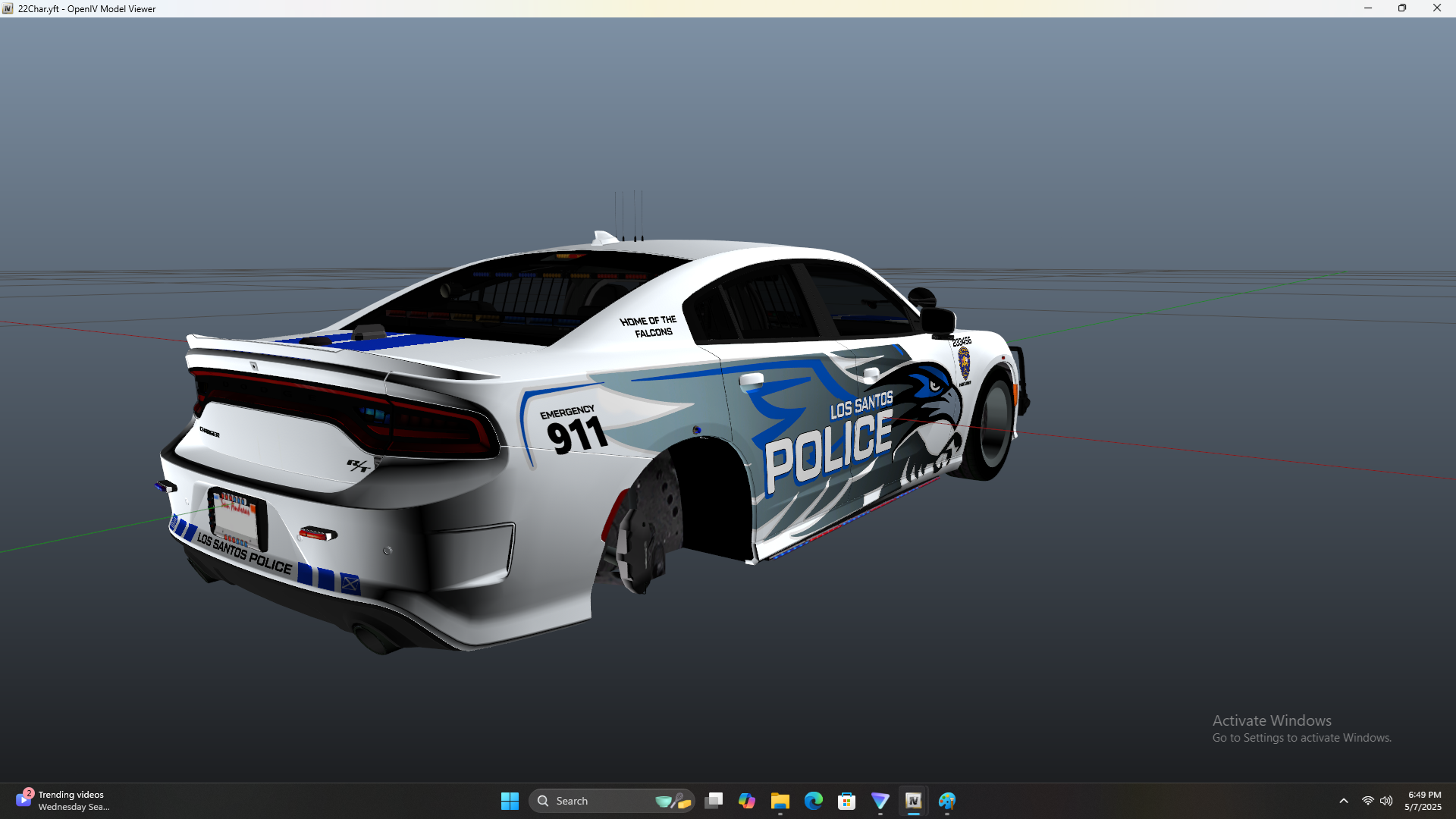
Task: Open the purple triangle Proton VPN app
Action: point(880,801)
